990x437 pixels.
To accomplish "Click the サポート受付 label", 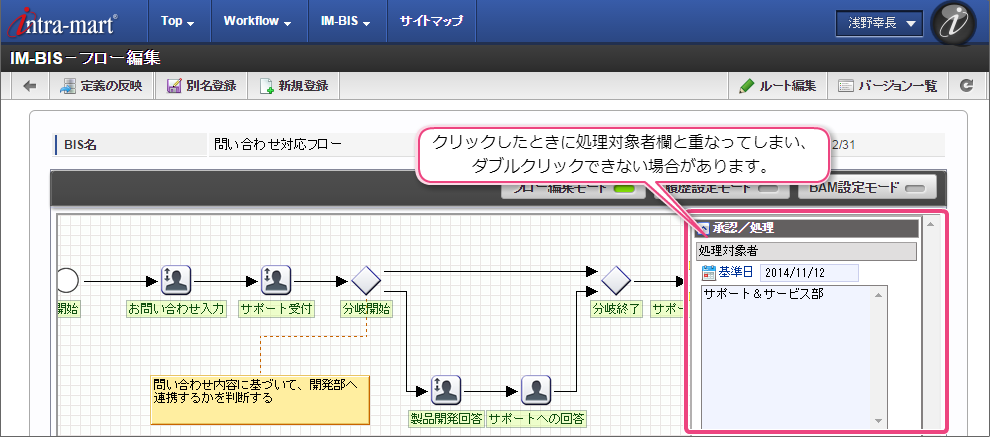I will pyautogui.click(x=277, y=310).
